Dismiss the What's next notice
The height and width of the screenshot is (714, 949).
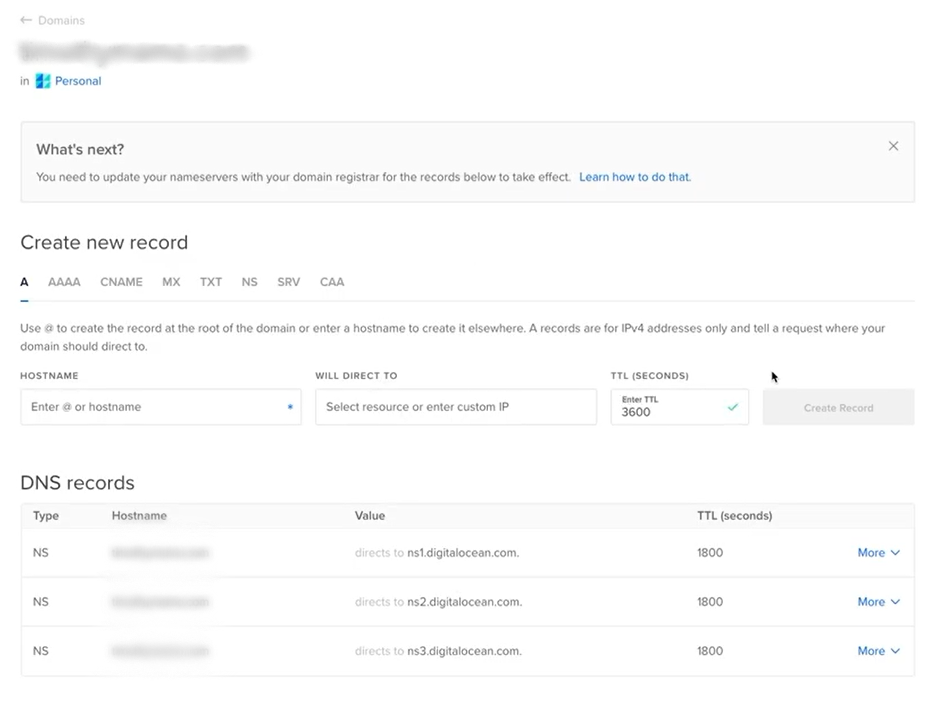pyautogui.click(x=893, y=146)
